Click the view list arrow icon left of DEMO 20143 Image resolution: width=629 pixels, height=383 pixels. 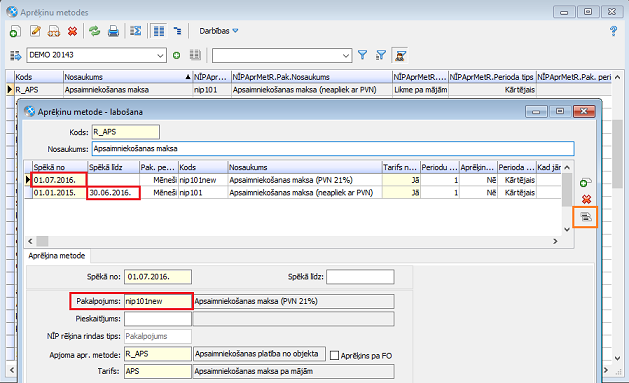[x=16, y=55]
